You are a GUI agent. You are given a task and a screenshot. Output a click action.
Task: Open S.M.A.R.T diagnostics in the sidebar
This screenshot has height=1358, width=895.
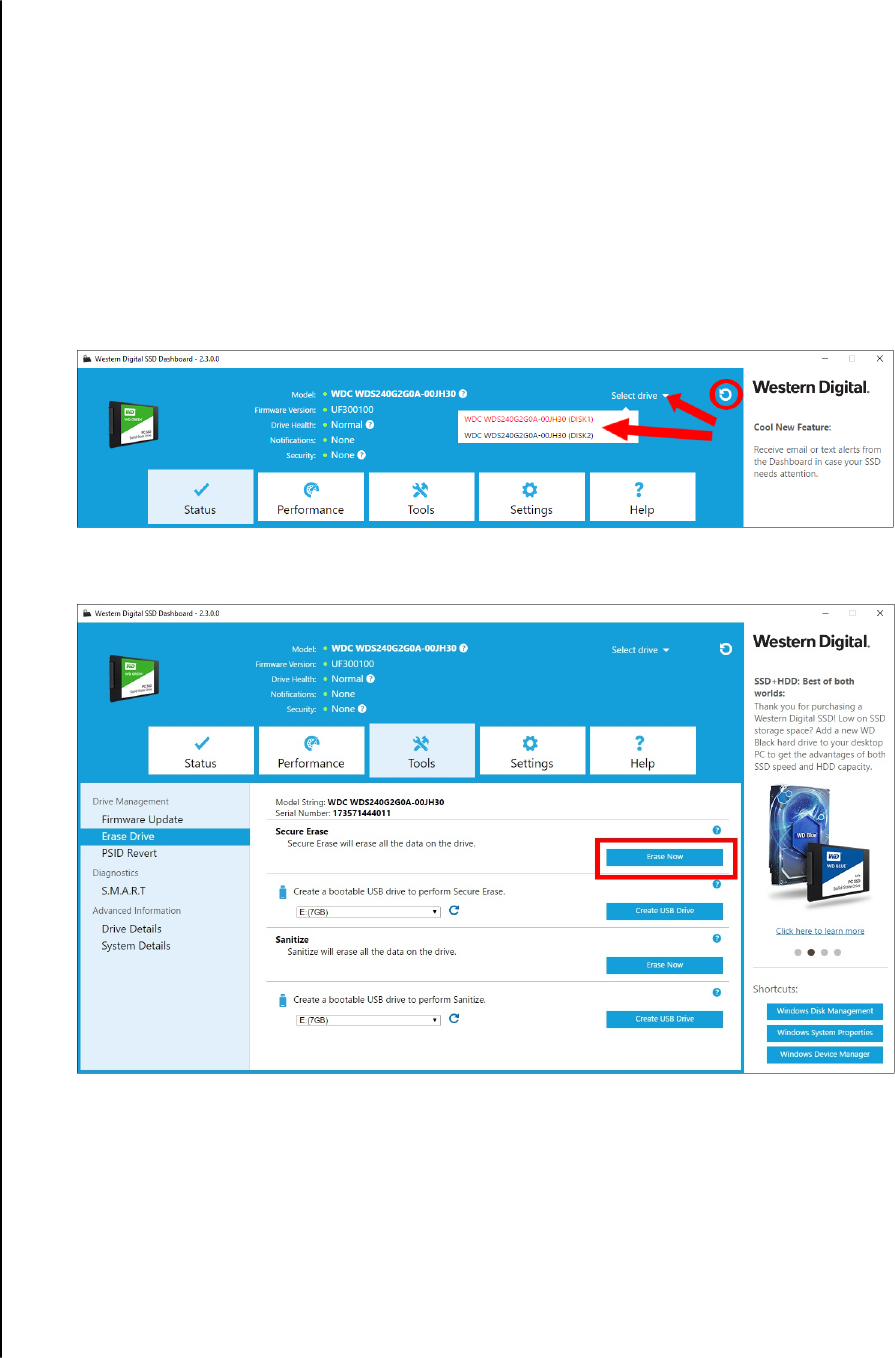click(124, 890)
